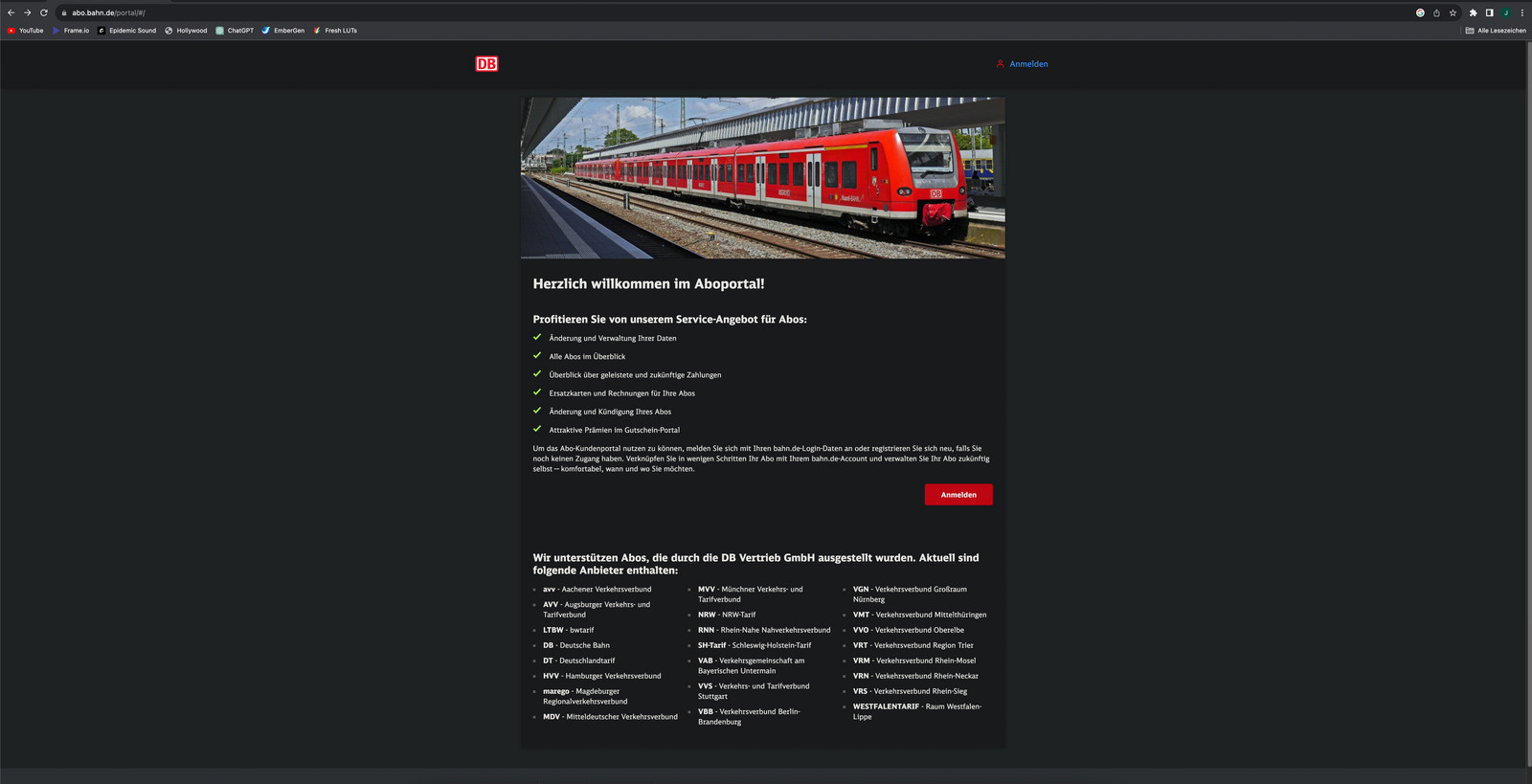Expand Alle Lesezeichen bookmarks folder

click(x=1496, y=31)
